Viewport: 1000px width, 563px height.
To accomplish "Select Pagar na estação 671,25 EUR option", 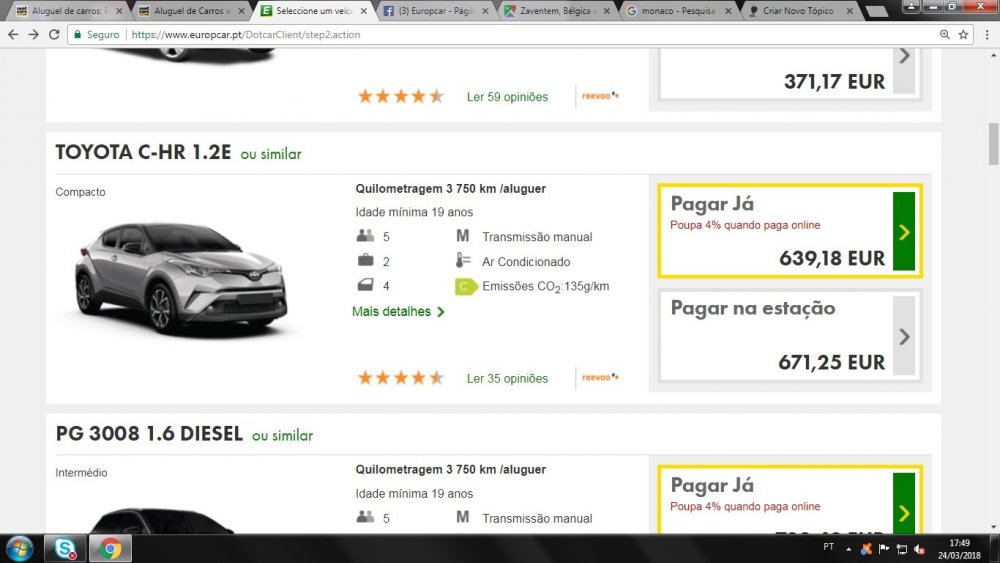I will [790, 336].
